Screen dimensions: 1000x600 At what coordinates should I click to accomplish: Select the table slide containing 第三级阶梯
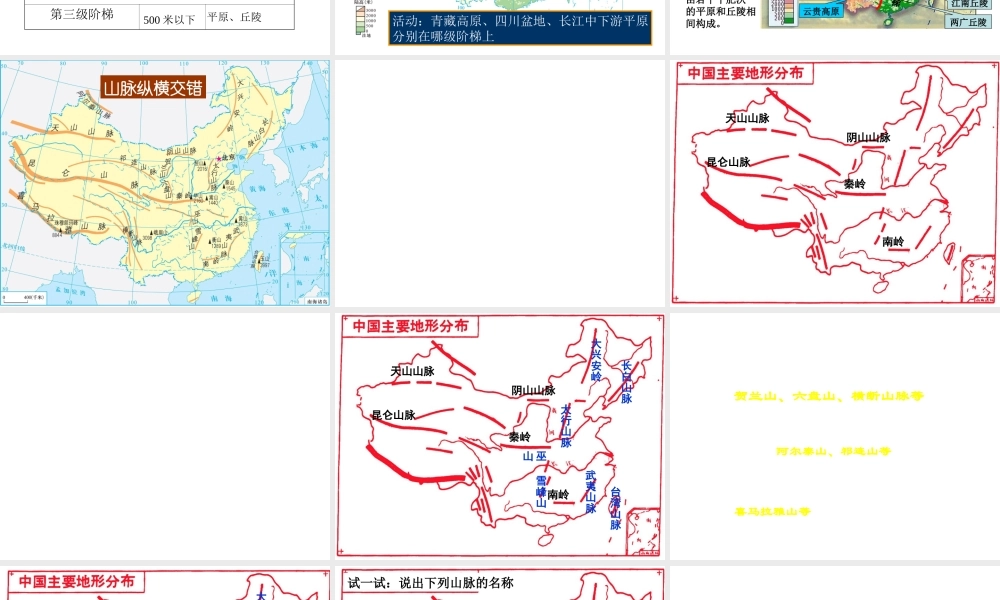click(x=165, y=26)
